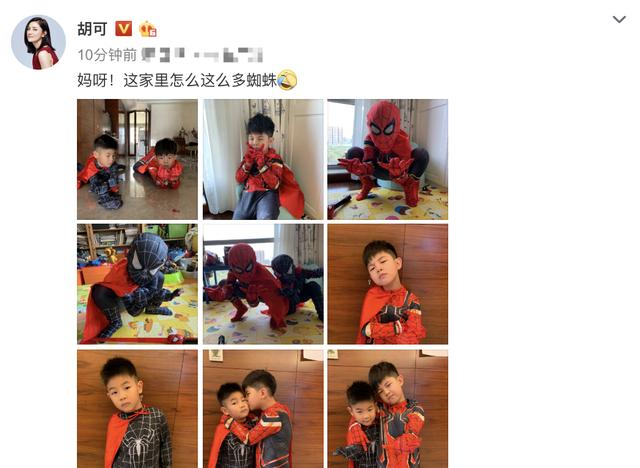Click the laughing-crying emoji in post text
The image size is (640, 468).
287,80
